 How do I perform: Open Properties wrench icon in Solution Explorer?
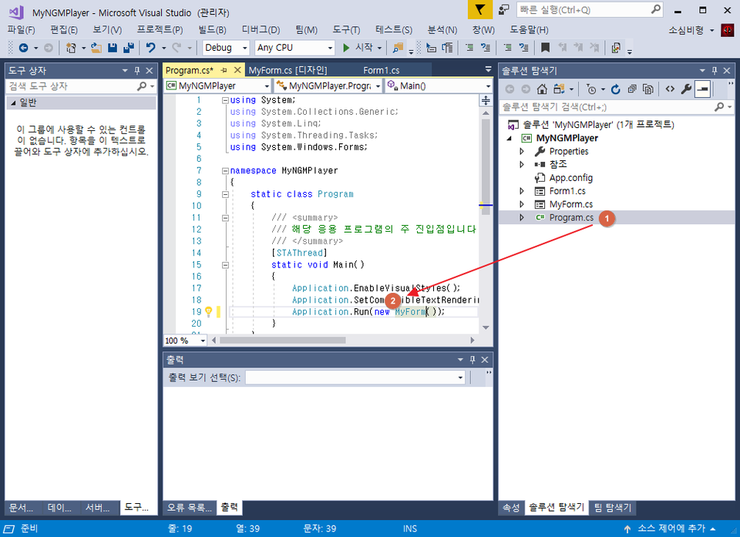click(x=686, y=89)
